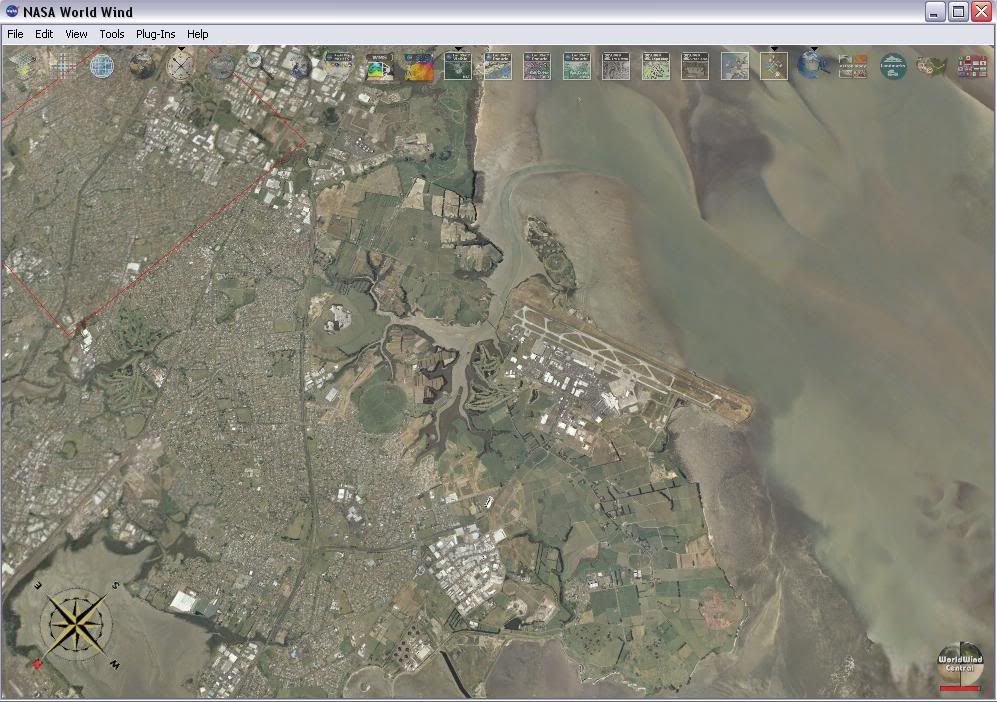Toggle the blue Earth globe layer icon
Image resolution: width=997 pixels, height=702 pixels.
point(812,66)
